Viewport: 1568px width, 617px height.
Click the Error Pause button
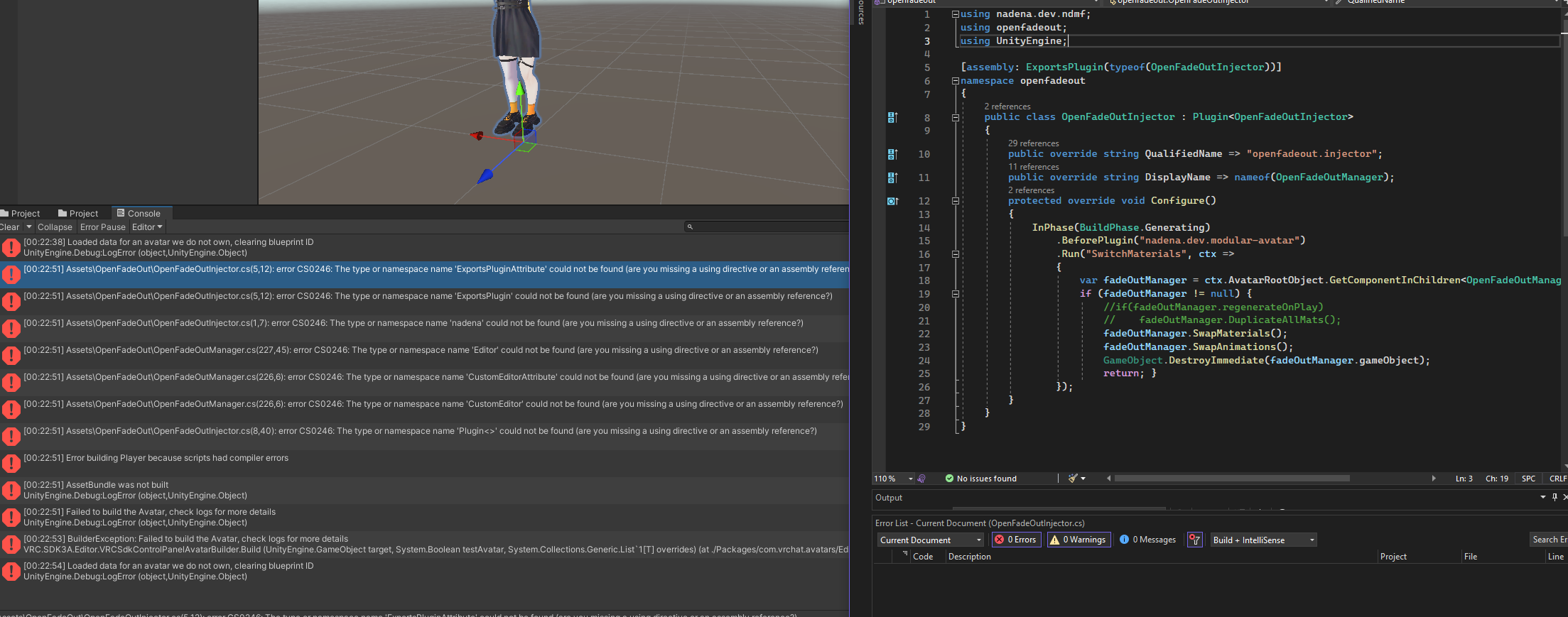coord(102,227)
